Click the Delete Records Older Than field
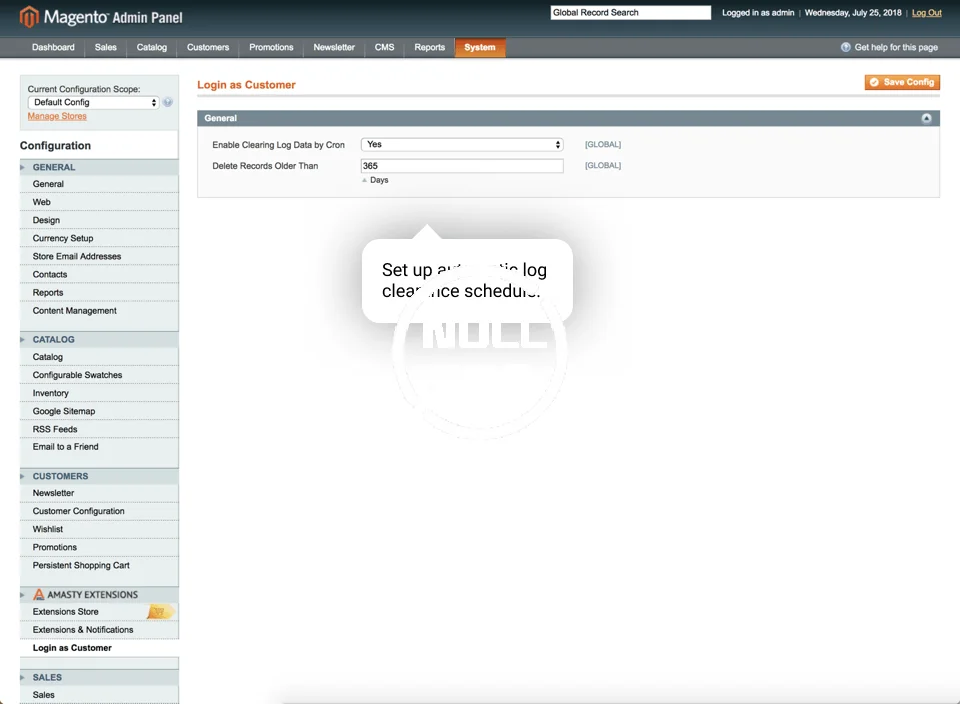Image resolution: width=960 pixels, height=704 pixels. [x=461, y=166]
